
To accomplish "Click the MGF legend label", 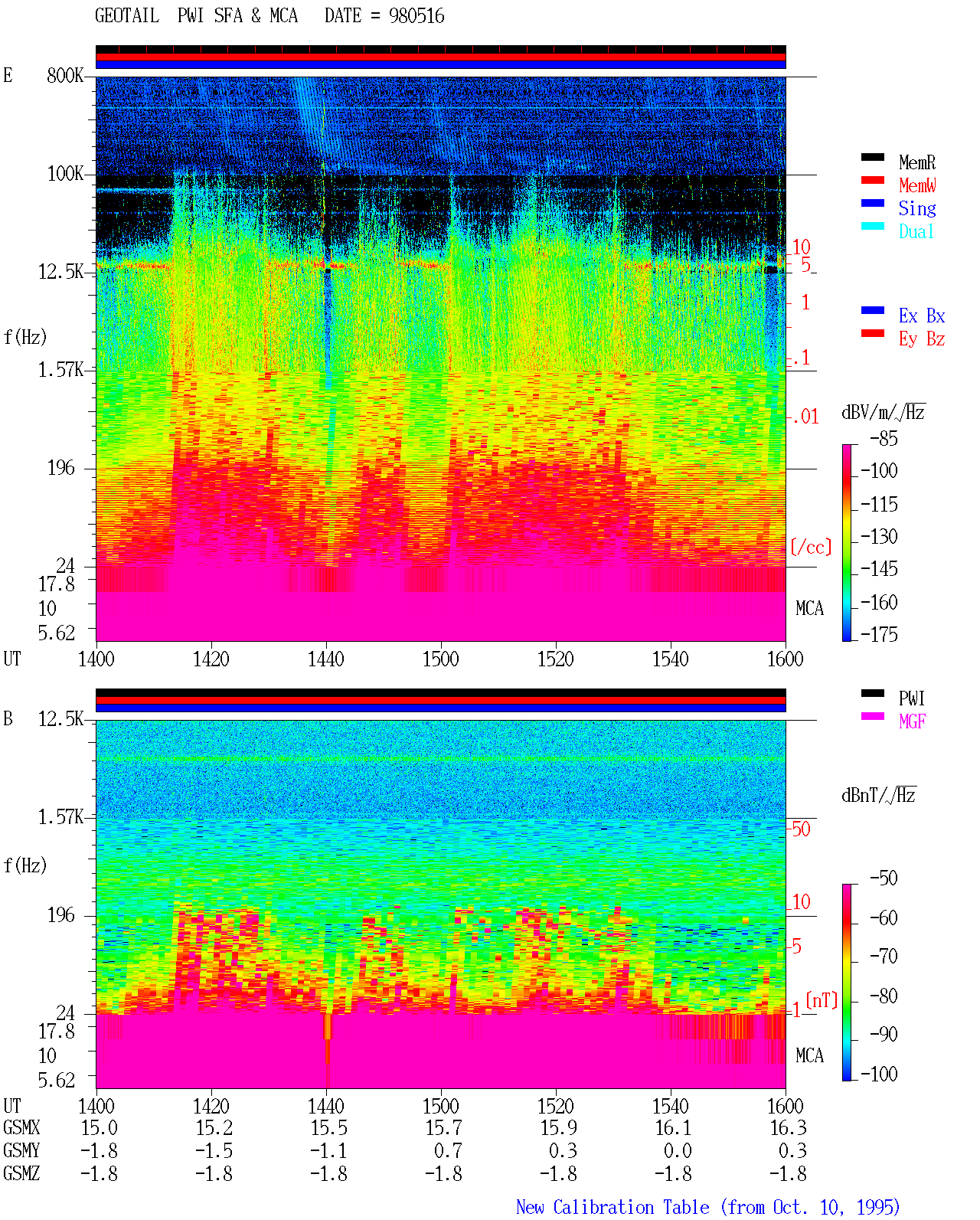I will pos(912,721).
